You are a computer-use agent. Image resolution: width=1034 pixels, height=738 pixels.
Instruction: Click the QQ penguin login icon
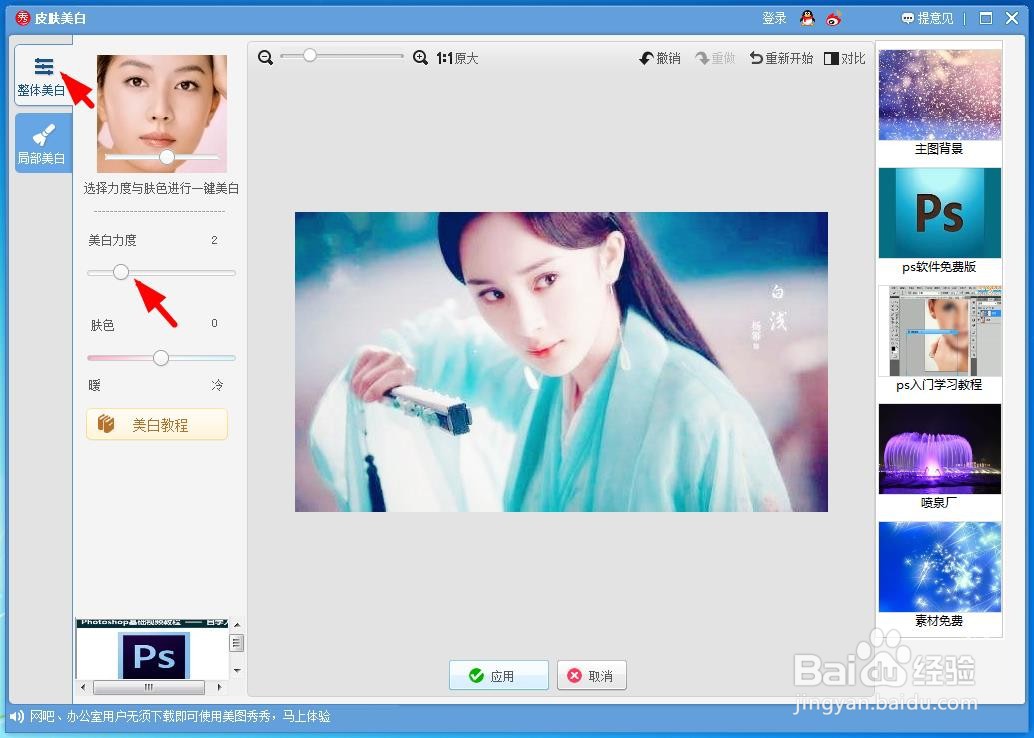click(807, 18)
